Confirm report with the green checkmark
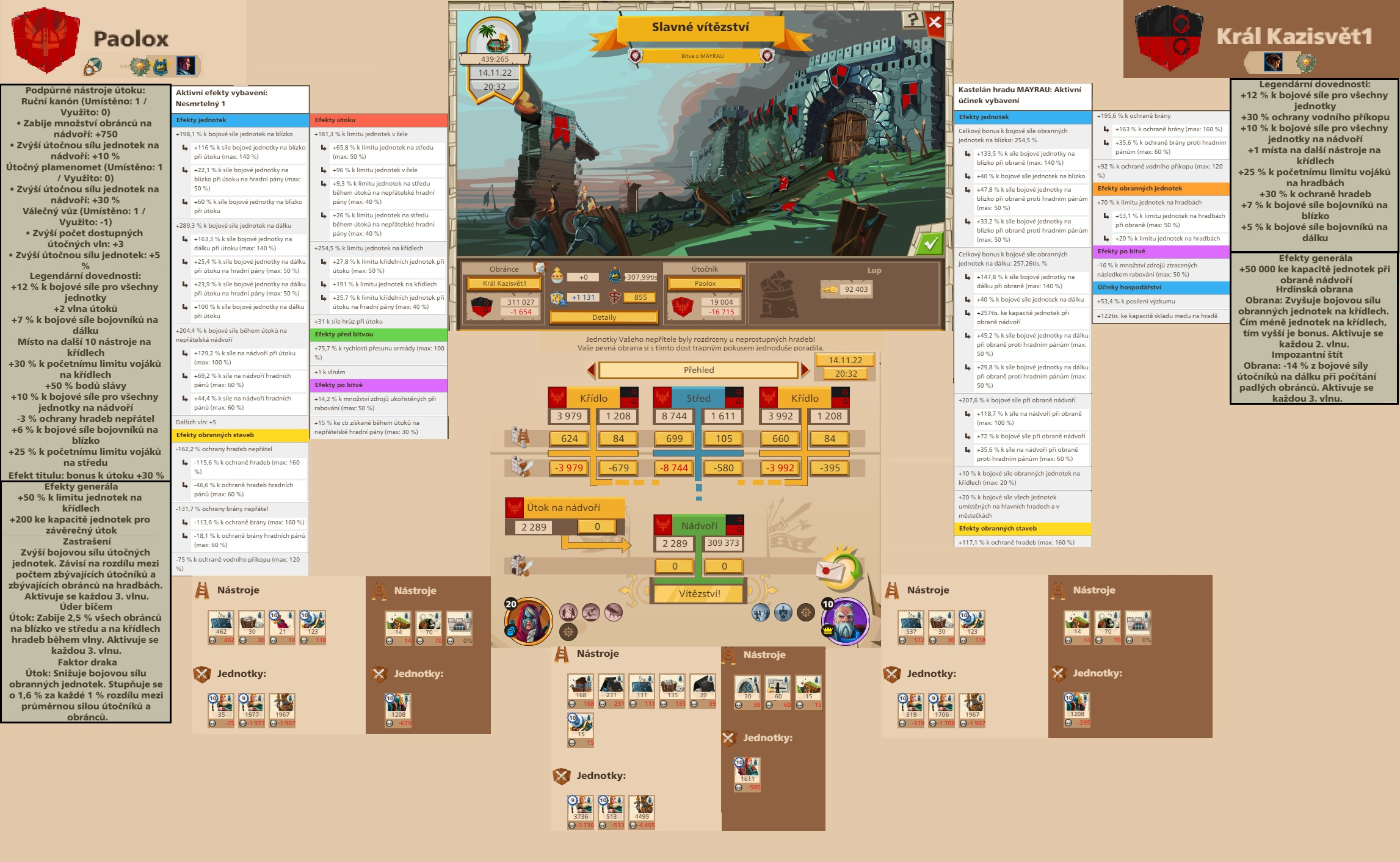The height and width of the screenshot is (862, 1400). pyautogui.click(x=930, y=244)
